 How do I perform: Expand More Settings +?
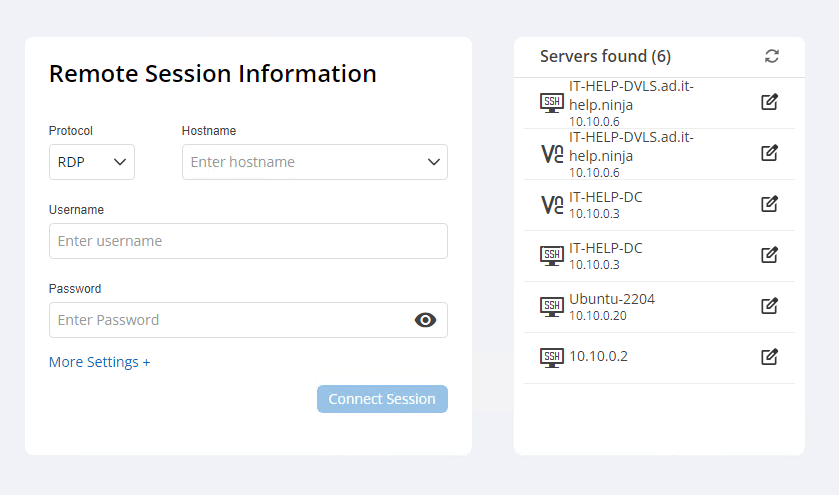click(x=99, y=362)
